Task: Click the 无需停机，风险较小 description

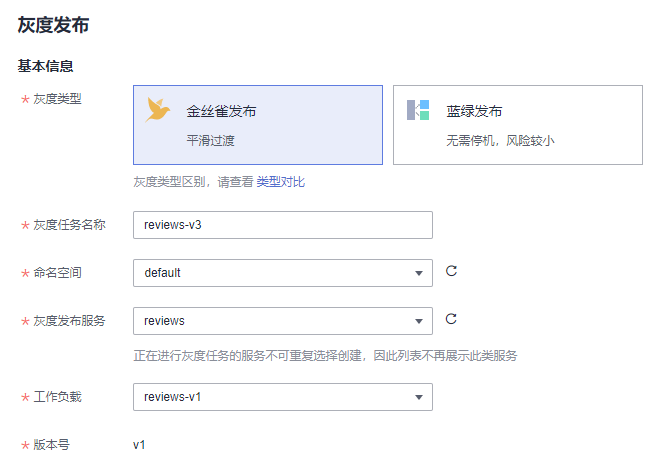Action: tap(499, 140)
